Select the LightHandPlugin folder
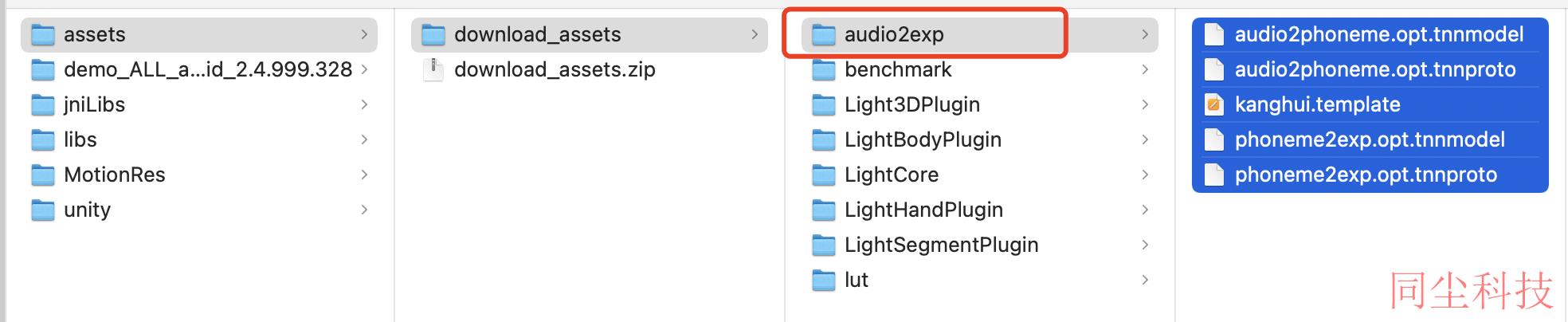 [980, 210]
